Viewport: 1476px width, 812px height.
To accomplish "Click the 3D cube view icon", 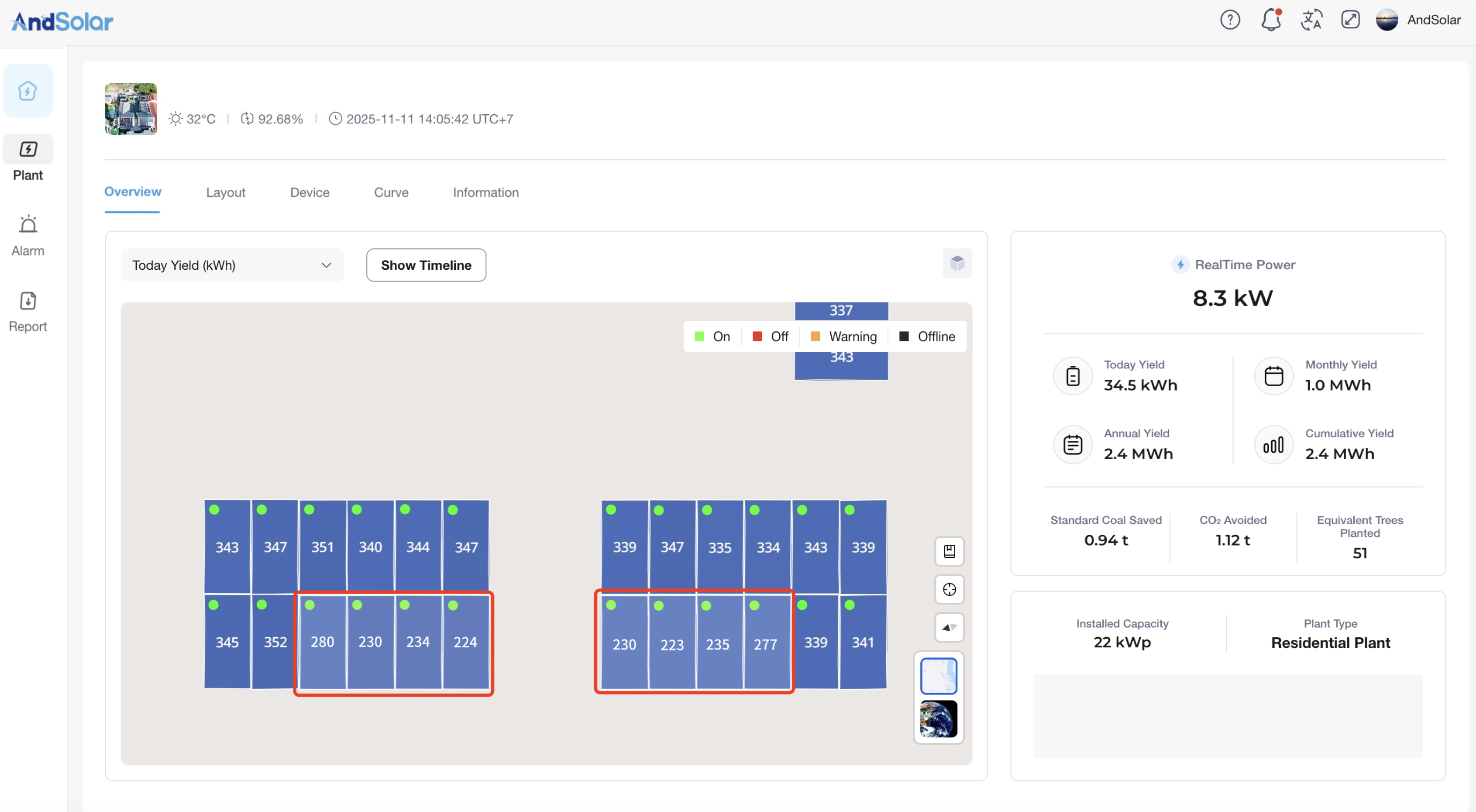I will 957,263.
